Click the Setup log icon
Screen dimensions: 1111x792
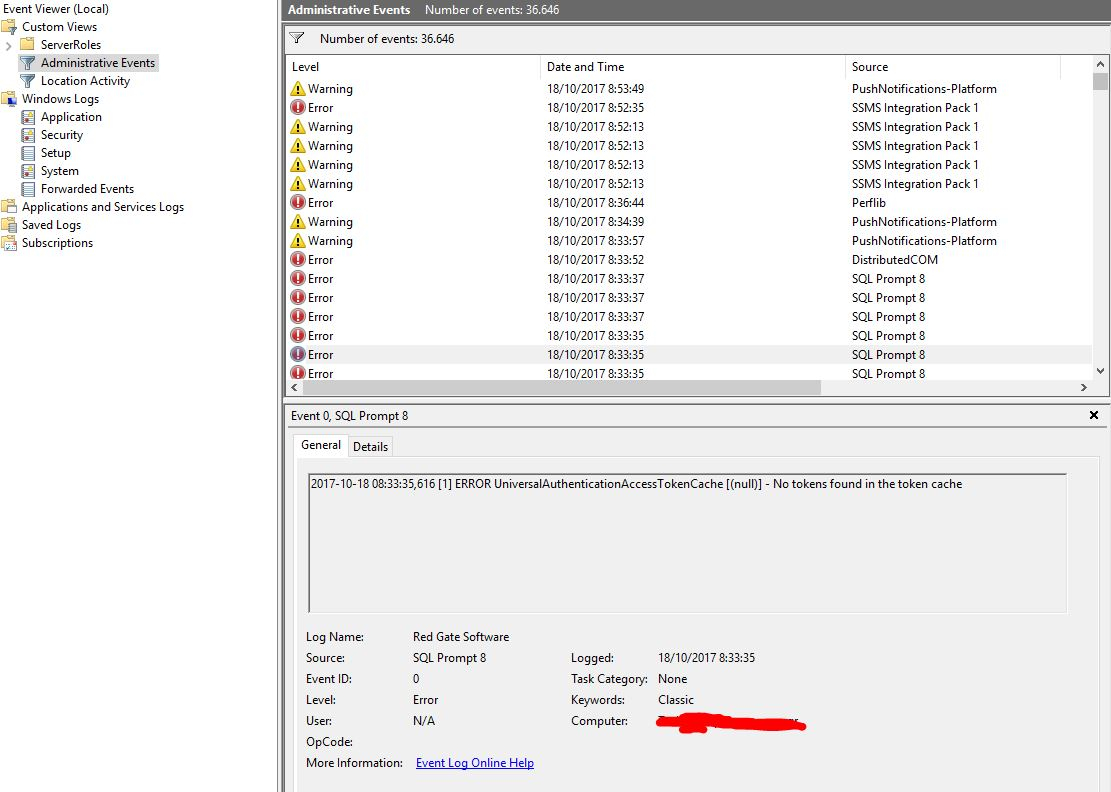[x=28, y=153]
